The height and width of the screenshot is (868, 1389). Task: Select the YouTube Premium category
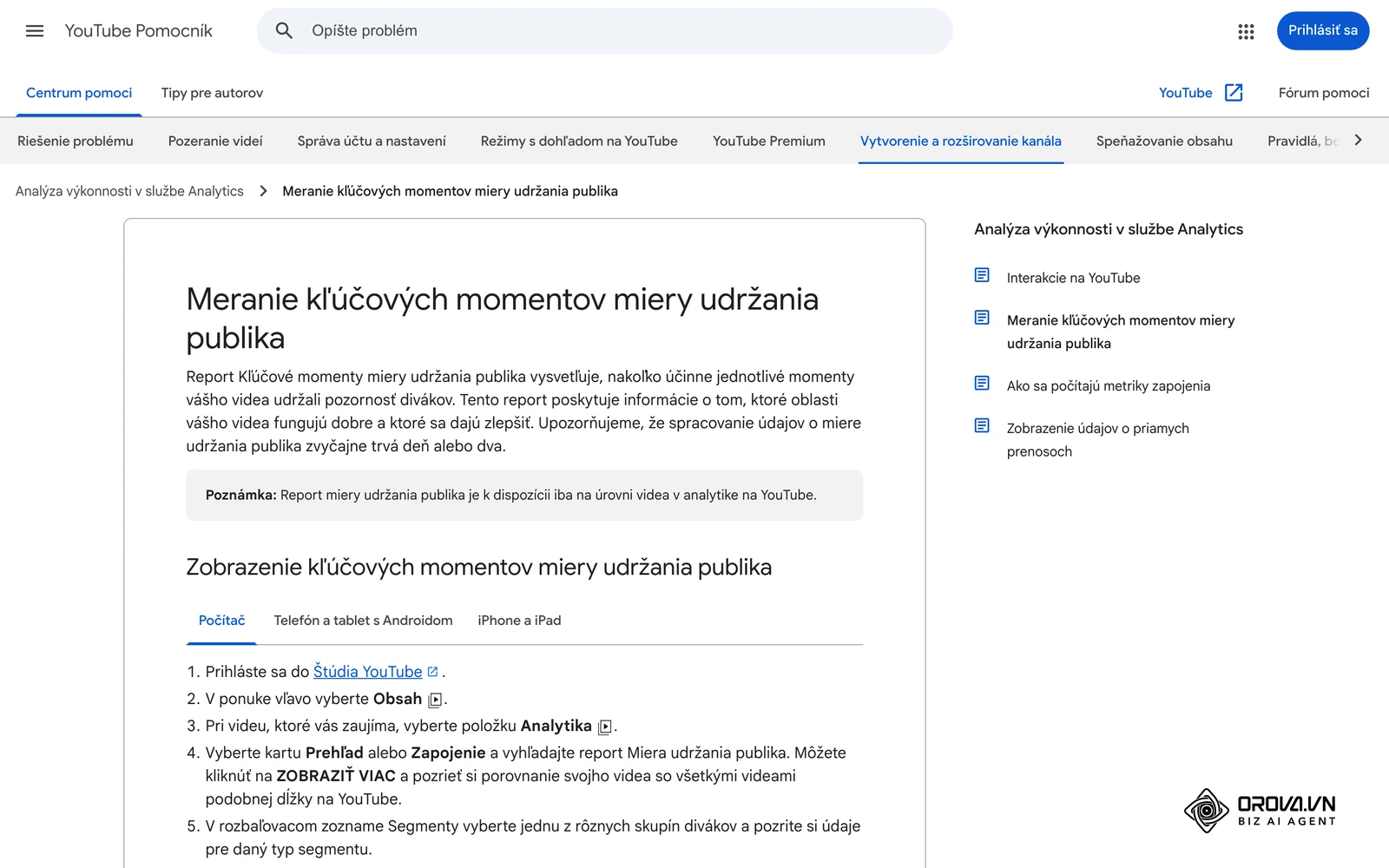pos(769,141)
